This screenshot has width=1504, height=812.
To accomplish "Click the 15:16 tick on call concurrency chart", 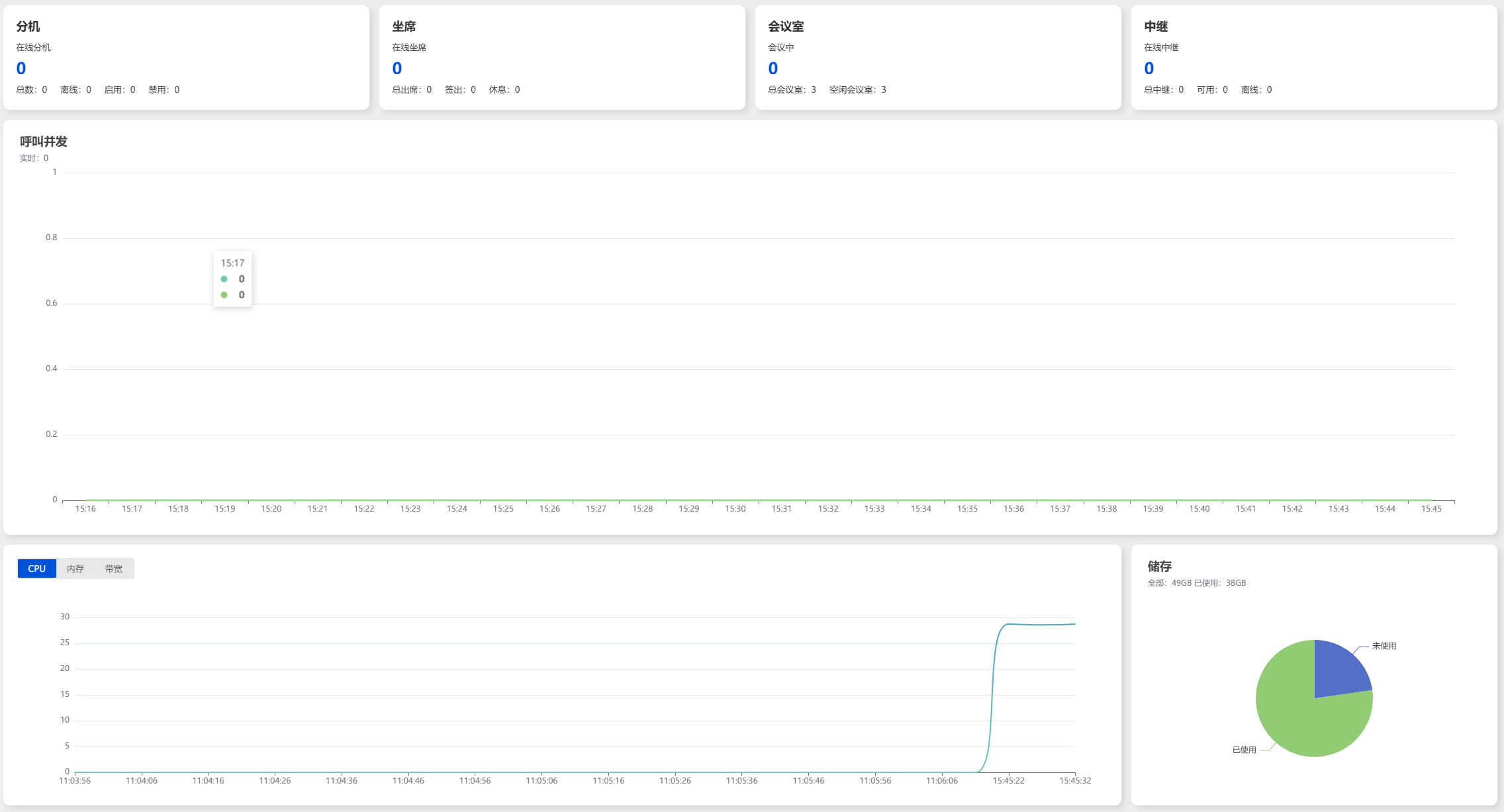I will point(85,509).
